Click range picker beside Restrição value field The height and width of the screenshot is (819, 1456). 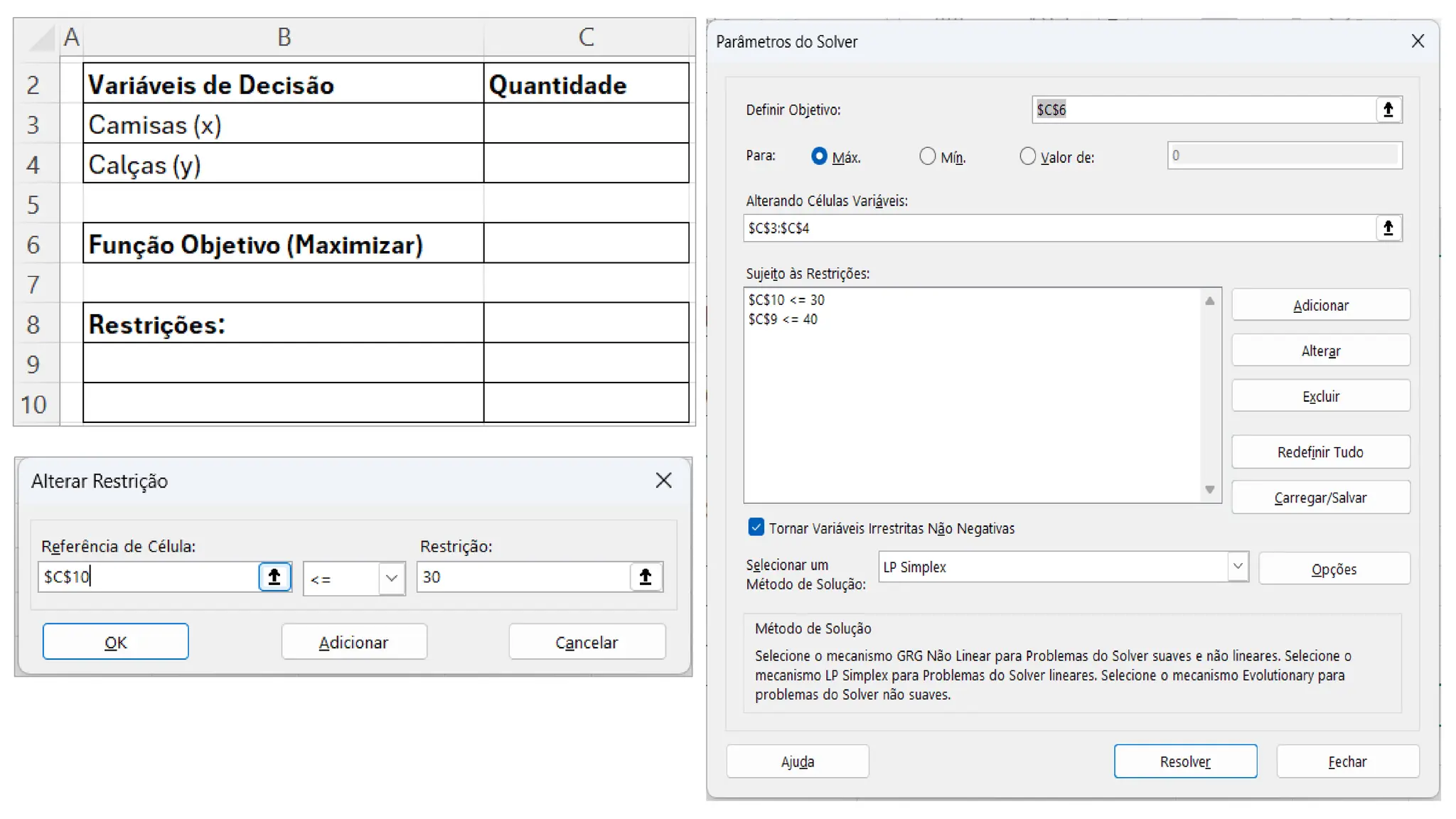pos(646,577)
